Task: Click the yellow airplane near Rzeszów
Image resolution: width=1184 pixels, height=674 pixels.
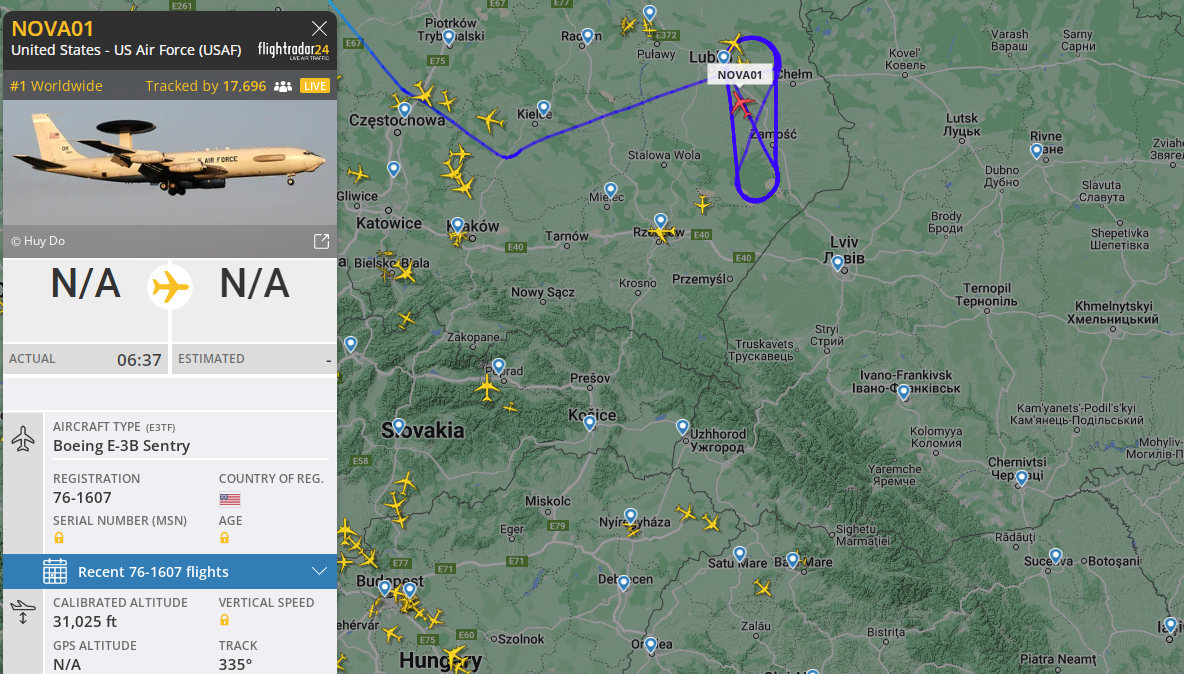Action: 661,233
